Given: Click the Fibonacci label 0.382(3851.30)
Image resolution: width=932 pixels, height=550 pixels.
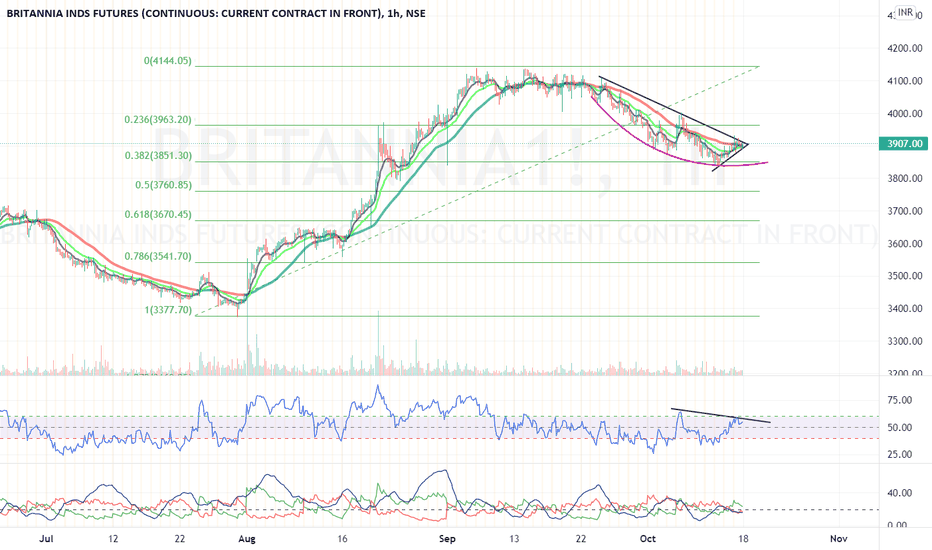Looking at the screenshot, I should [x=158, y=155].
